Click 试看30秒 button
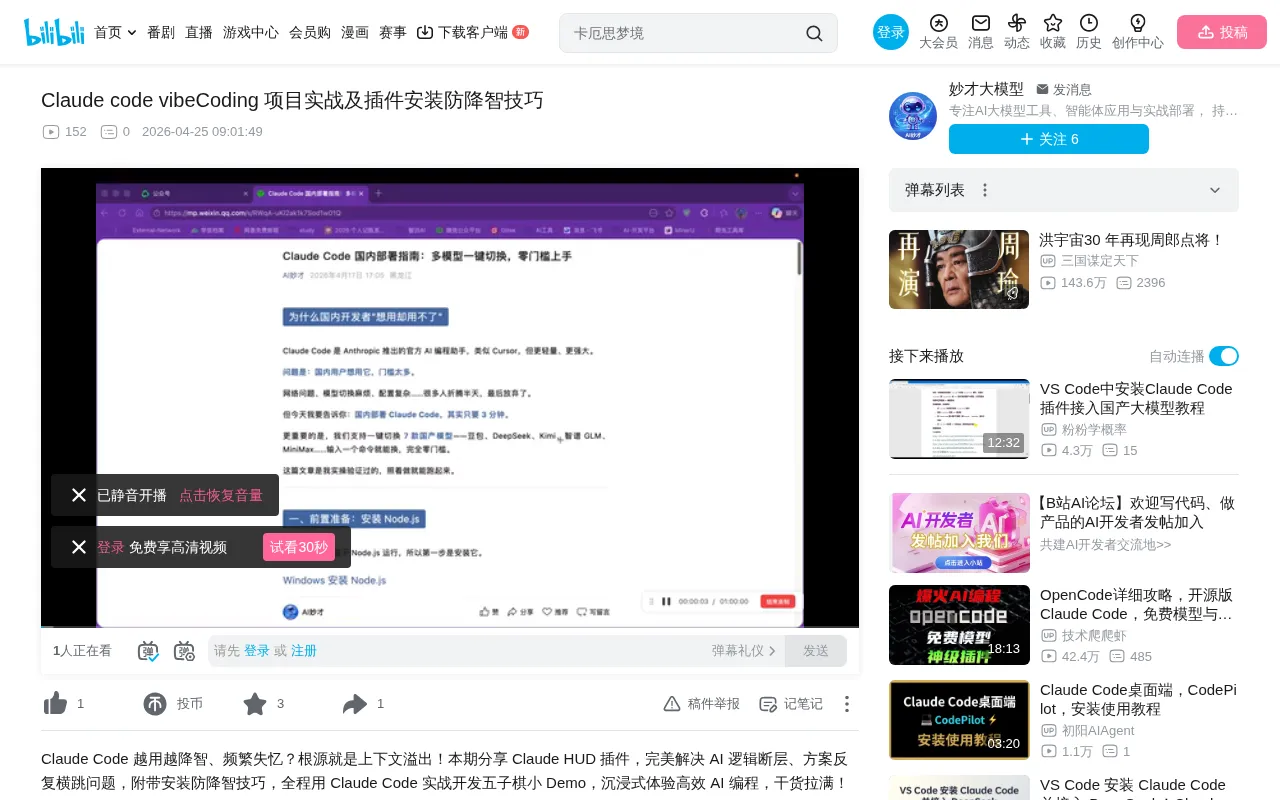This screenshot has height=800, width=1280. pyautogui.click(x=299, y=547)
